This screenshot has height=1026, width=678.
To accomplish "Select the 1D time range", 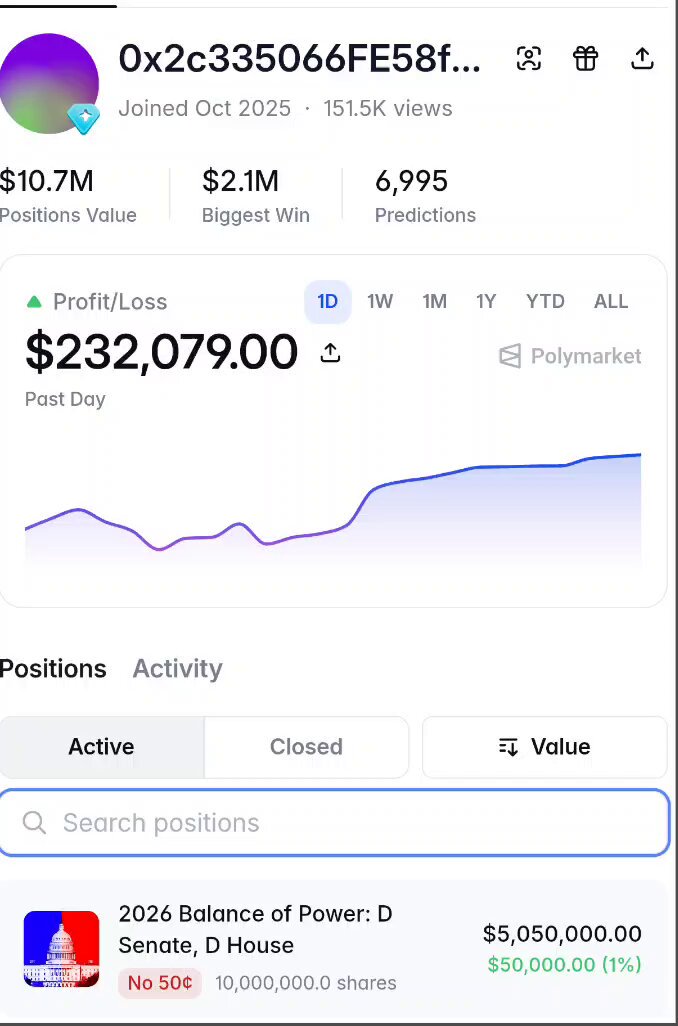I will (x=327, y=302).
